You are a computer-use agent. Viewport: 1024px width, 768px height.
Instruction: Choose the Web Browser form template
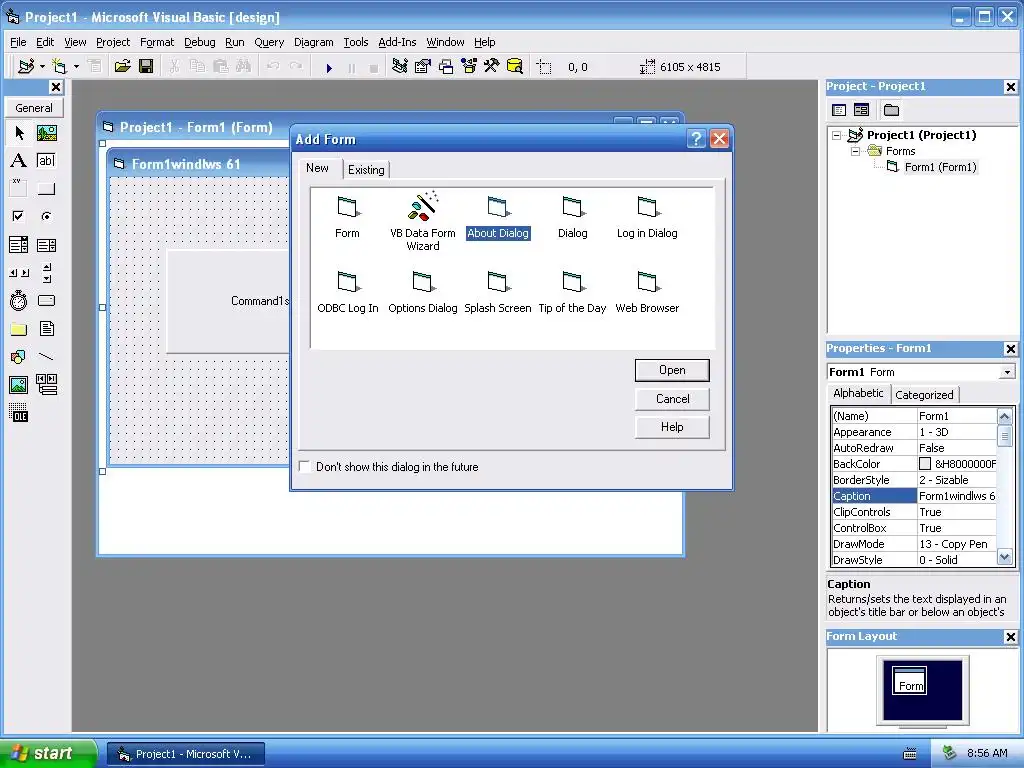tap(647, 293)
